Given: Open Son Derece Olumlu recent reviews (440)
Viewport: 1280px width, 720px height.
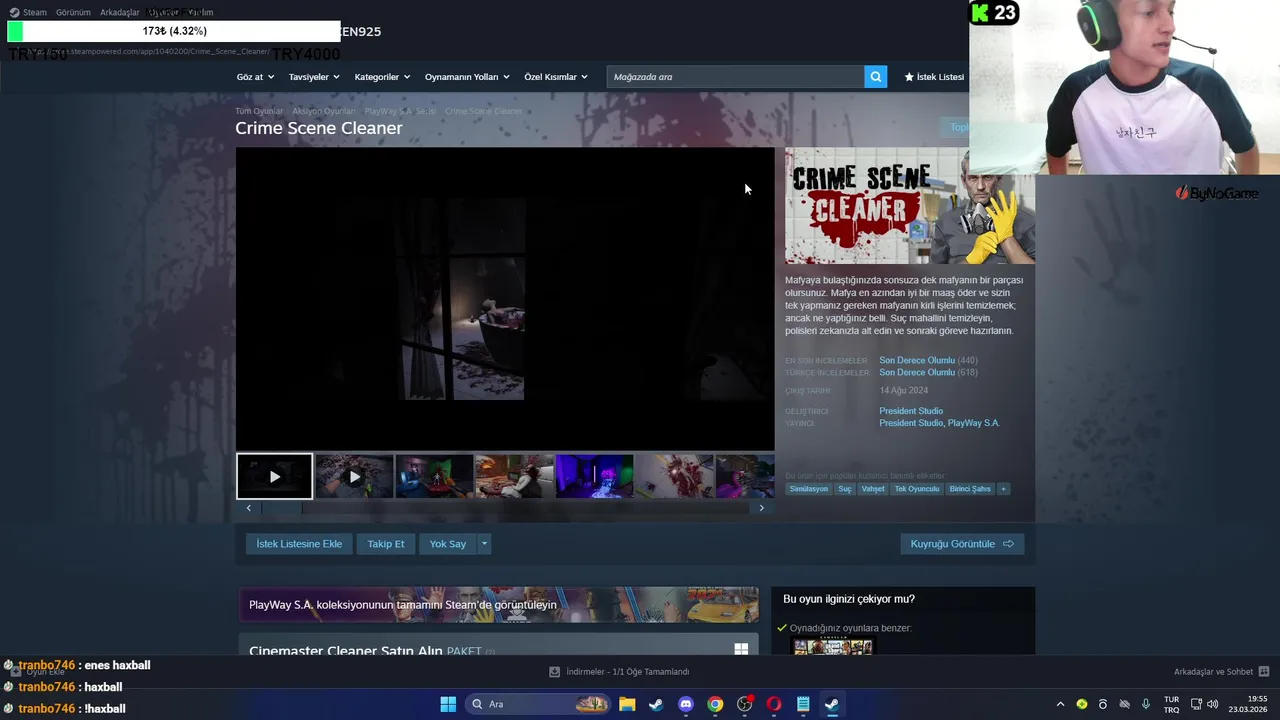Looking at the screenshot, I should tap(917, 360).
